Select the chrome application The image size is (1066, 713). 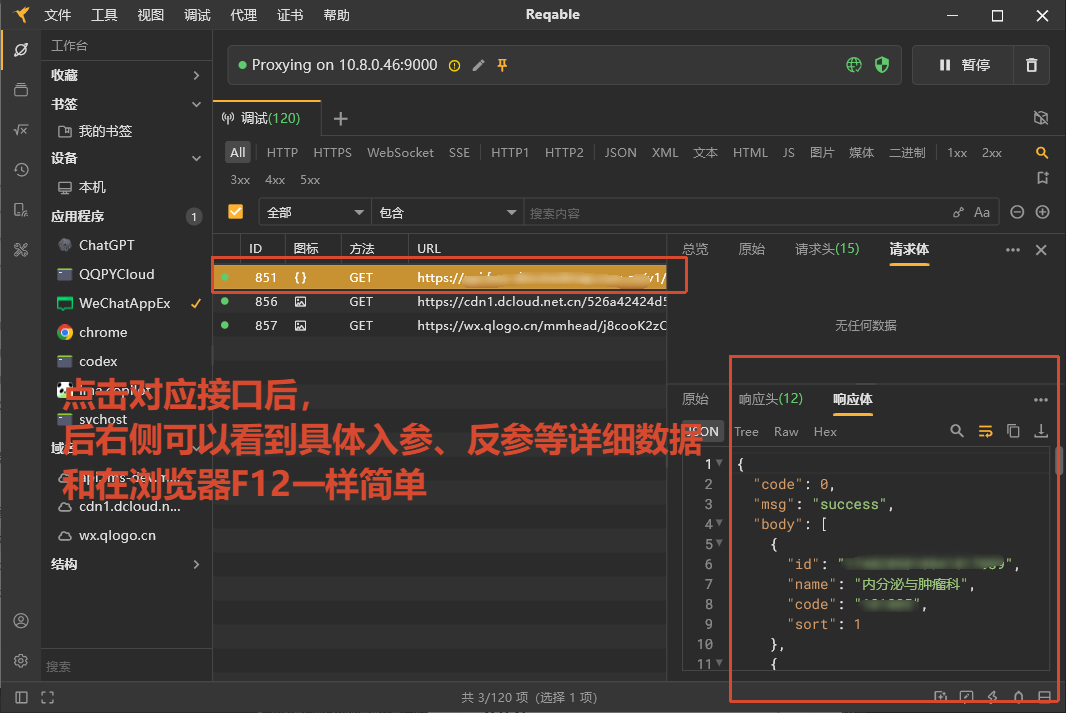pyautogui.click(x=103, y=332)
